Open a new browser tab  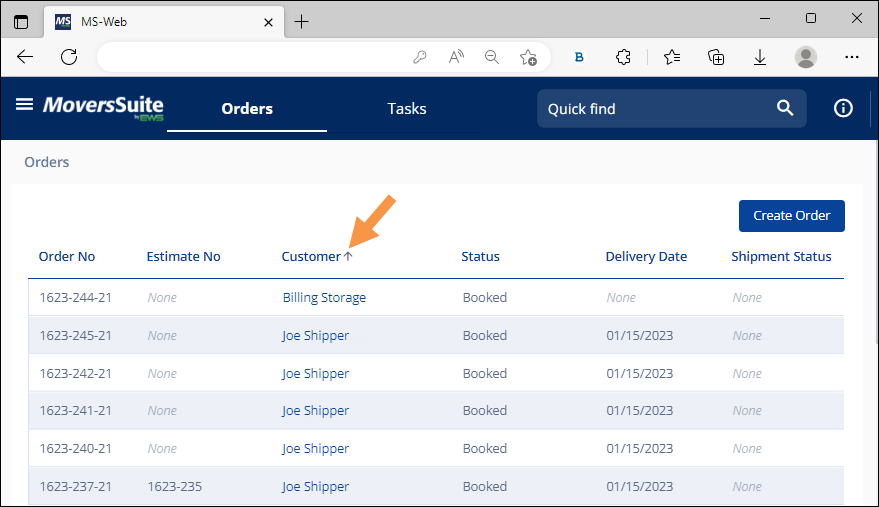(x=302, y=21)
